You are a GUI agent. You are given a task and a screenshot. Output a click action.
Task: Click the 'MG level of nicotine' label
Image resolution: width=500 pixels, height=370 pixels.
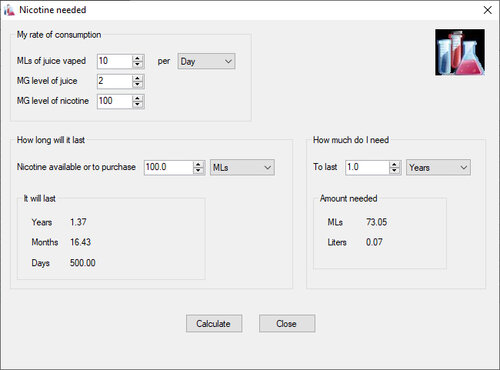coord(53,101)
